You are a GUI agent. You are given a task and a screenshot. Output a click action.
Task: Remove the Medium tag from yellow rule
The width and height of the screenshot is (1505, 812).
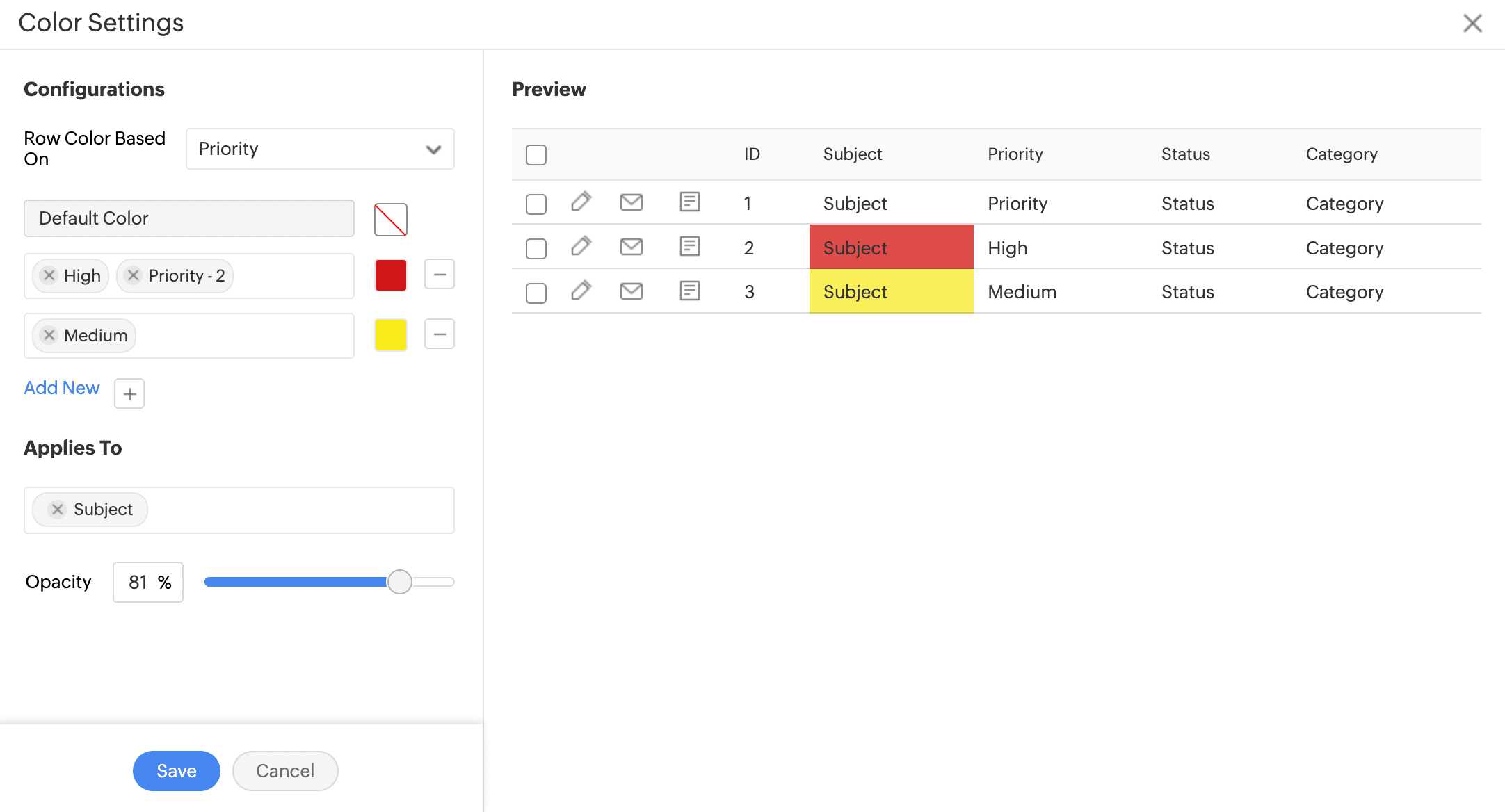(x=49, y=335)
